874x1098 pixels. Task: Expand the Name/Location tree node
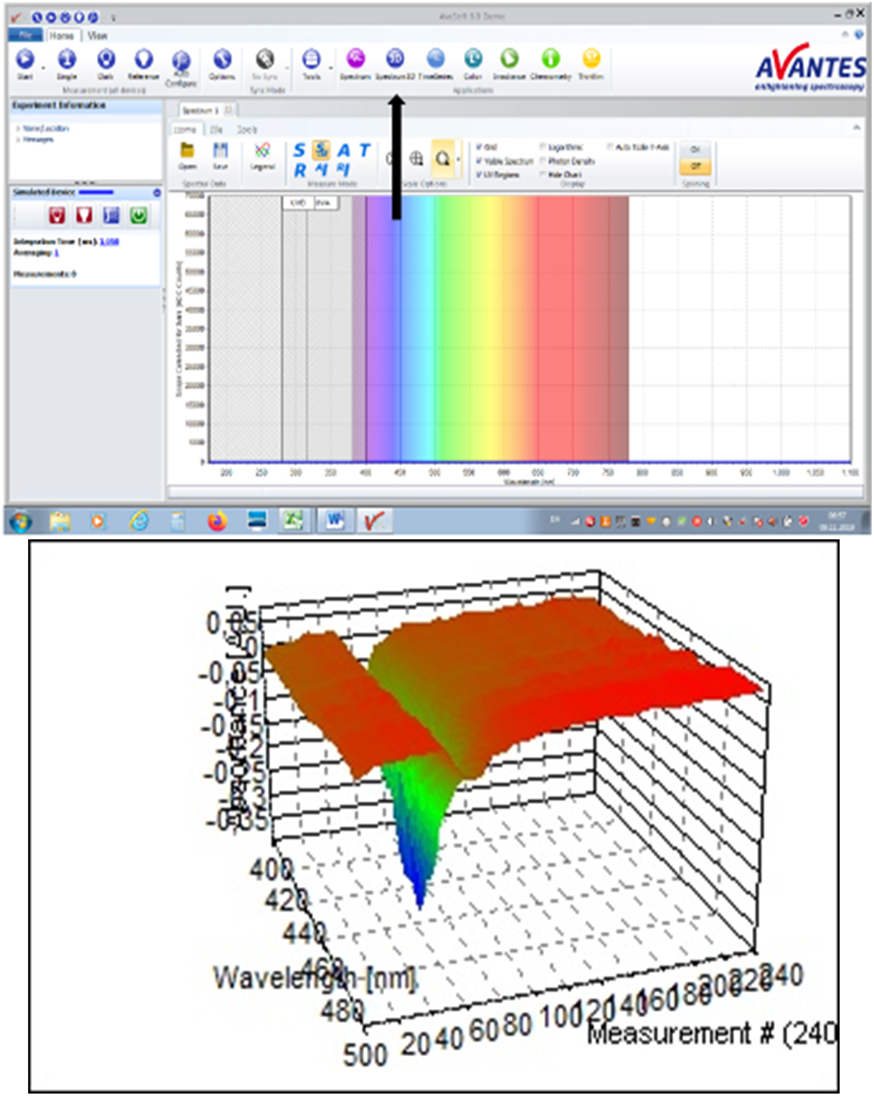(x=18, y=129)
